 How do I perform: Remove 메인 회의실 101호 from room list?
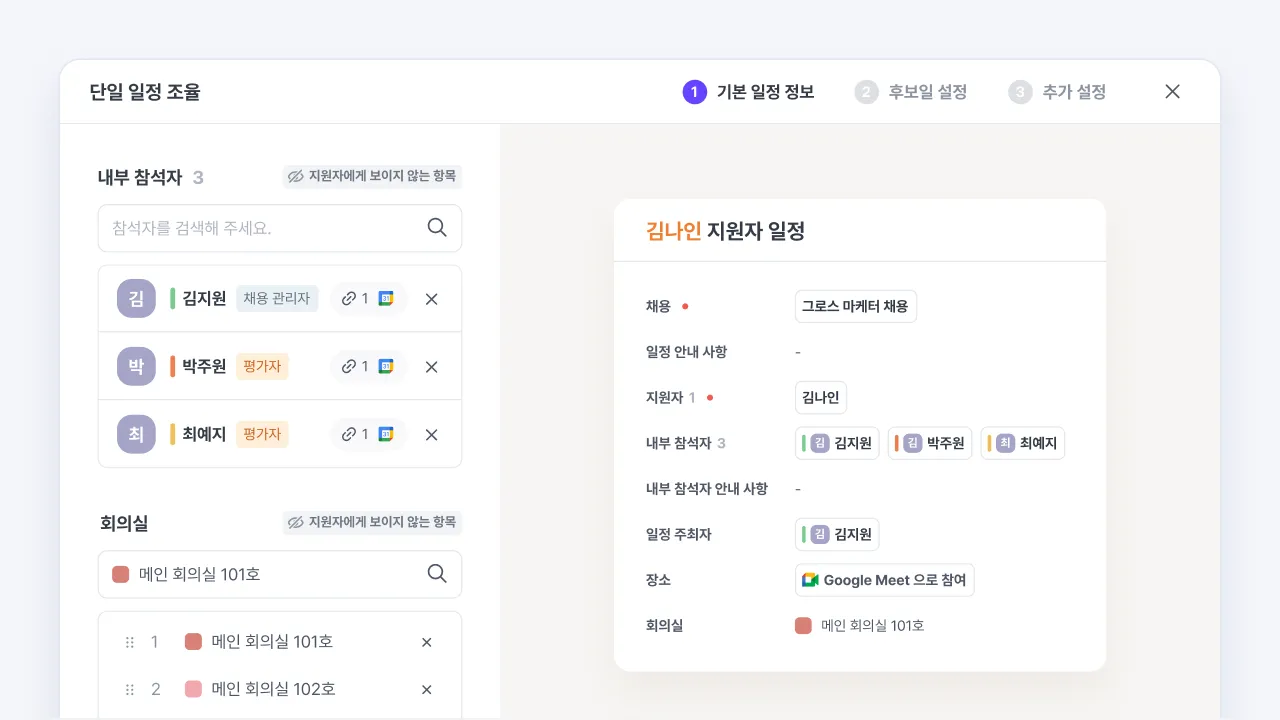(x=426, y=642)
